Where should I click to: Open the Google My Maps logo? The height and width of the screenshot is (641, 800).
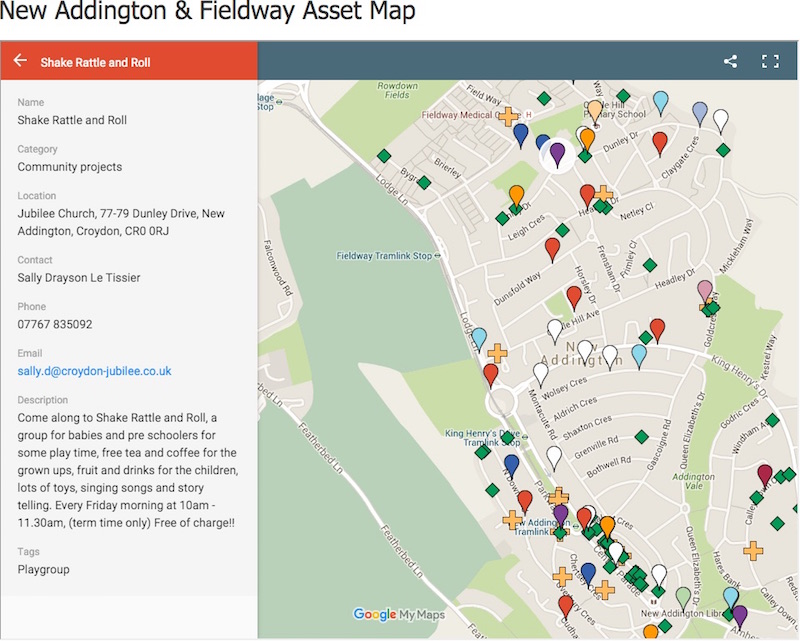399,614
